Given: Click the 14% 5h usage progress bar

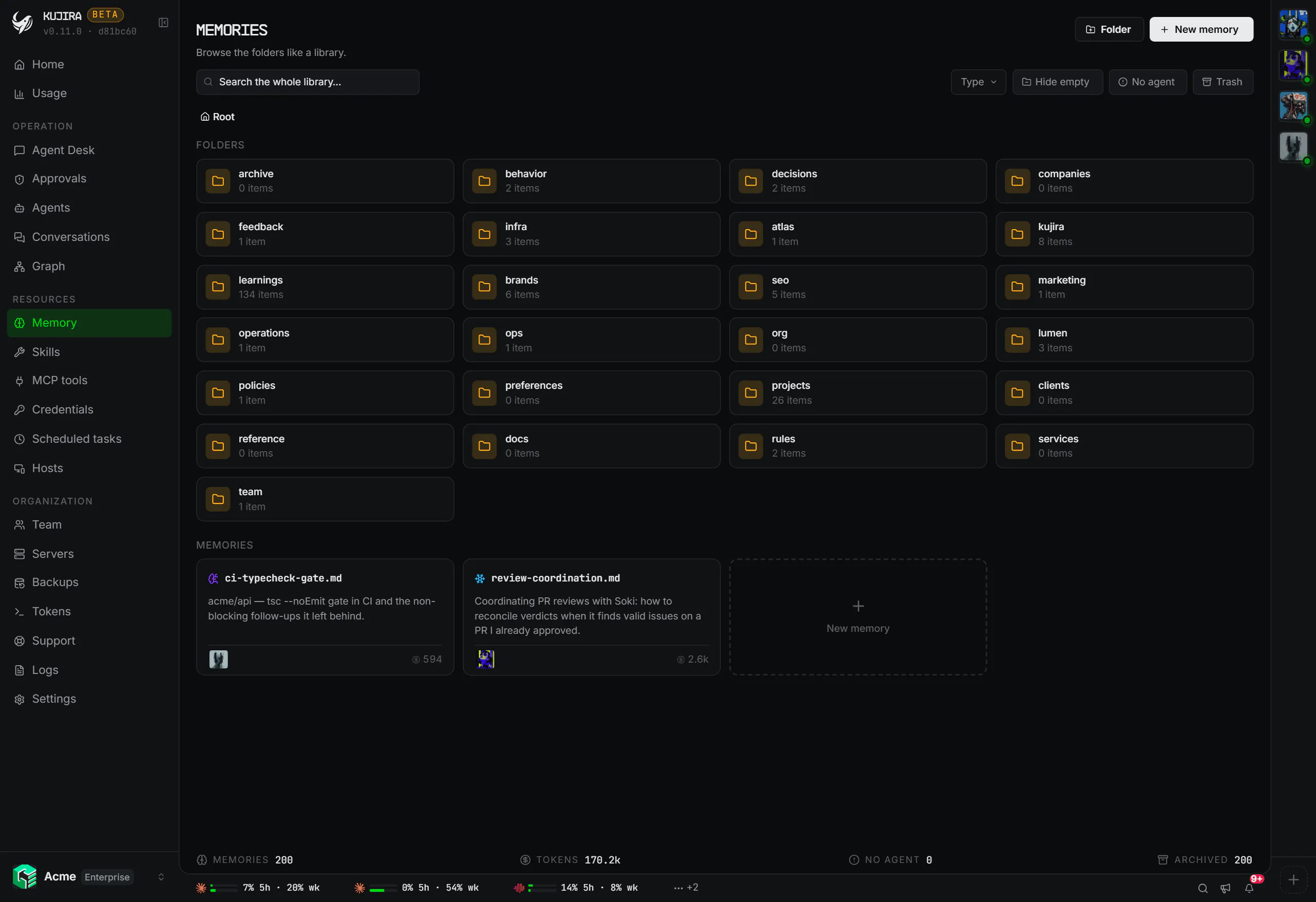Looking at the screenshot, I should point(542,888).
